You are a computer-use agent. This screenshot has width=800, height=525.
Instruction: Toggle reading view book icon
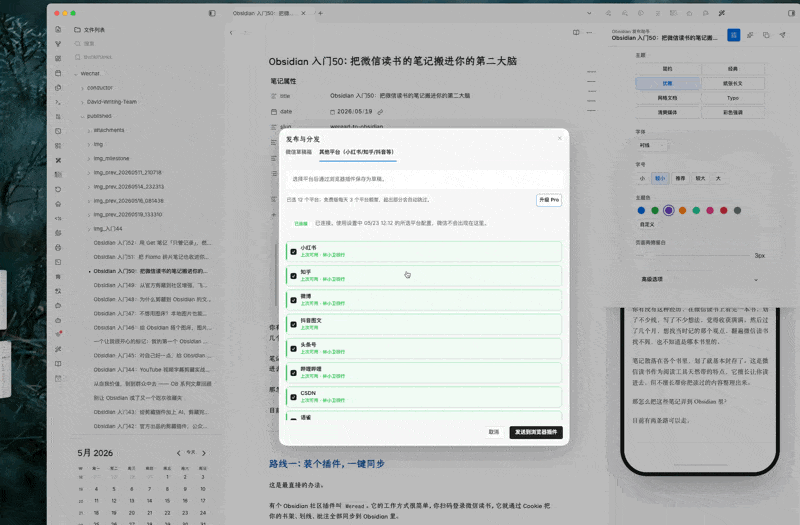(576, 33)
